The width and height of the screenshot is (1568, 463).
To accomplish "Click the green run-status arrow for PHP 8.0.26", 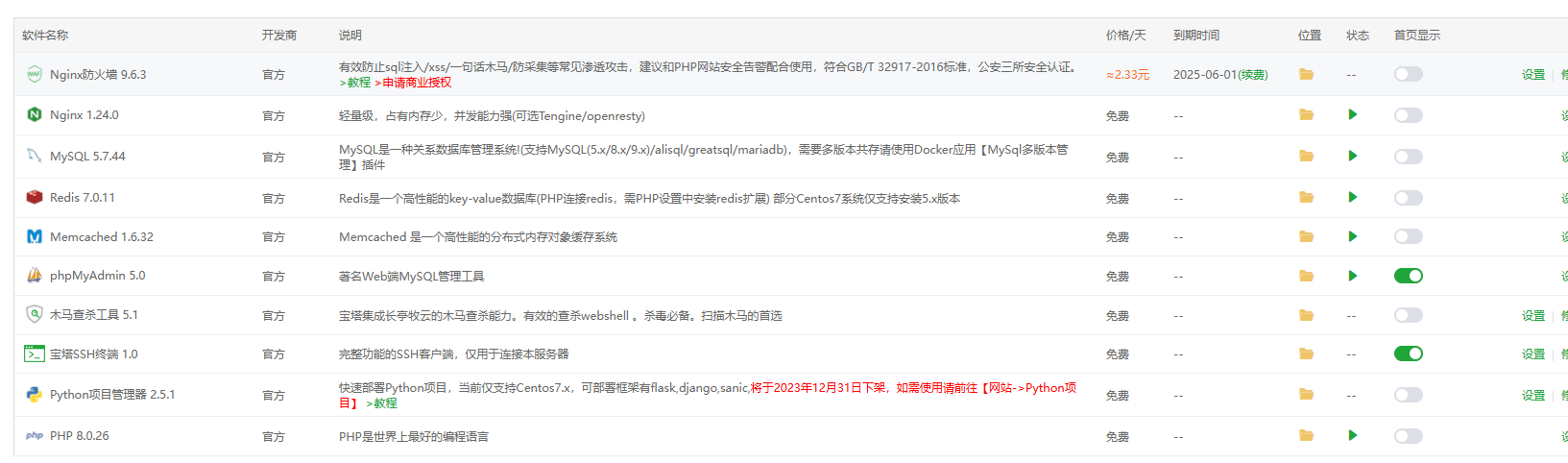I will (x=1353, y=435).
